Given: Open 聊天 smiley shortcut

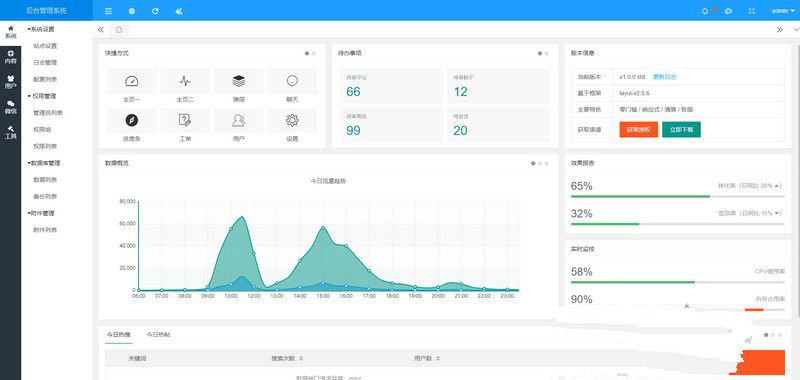Looking at the screenshot, I should click(292, 87).
